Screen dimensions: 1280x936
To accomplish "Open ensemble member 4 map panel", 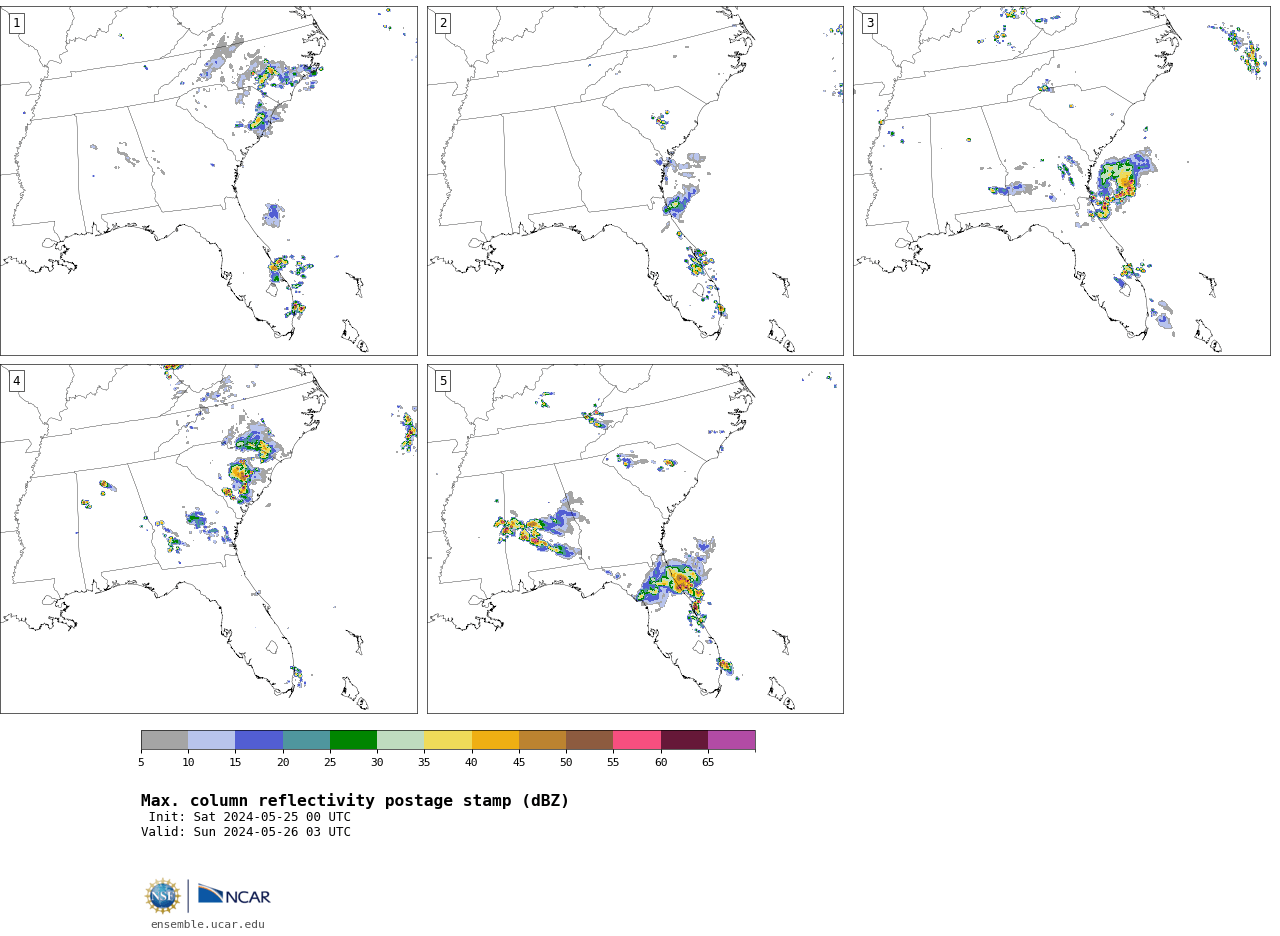I will [208, 539].
